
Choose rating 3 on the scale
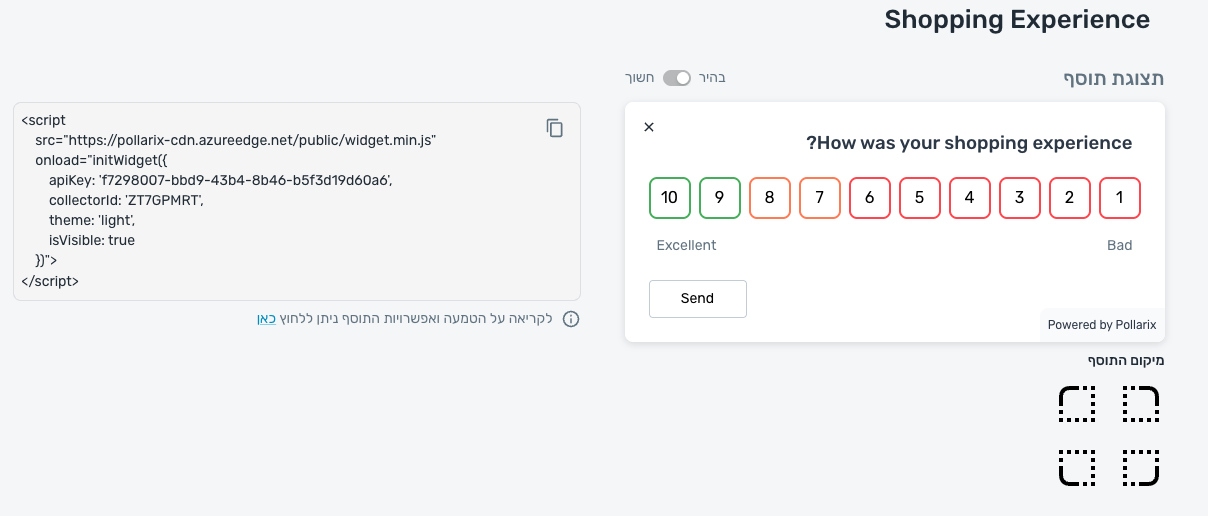(1020, 198)
